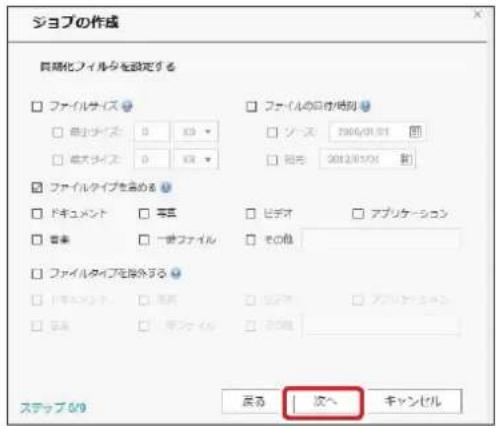Check 写真 under include file types
The image size is (496, 426).
(144, 214)
